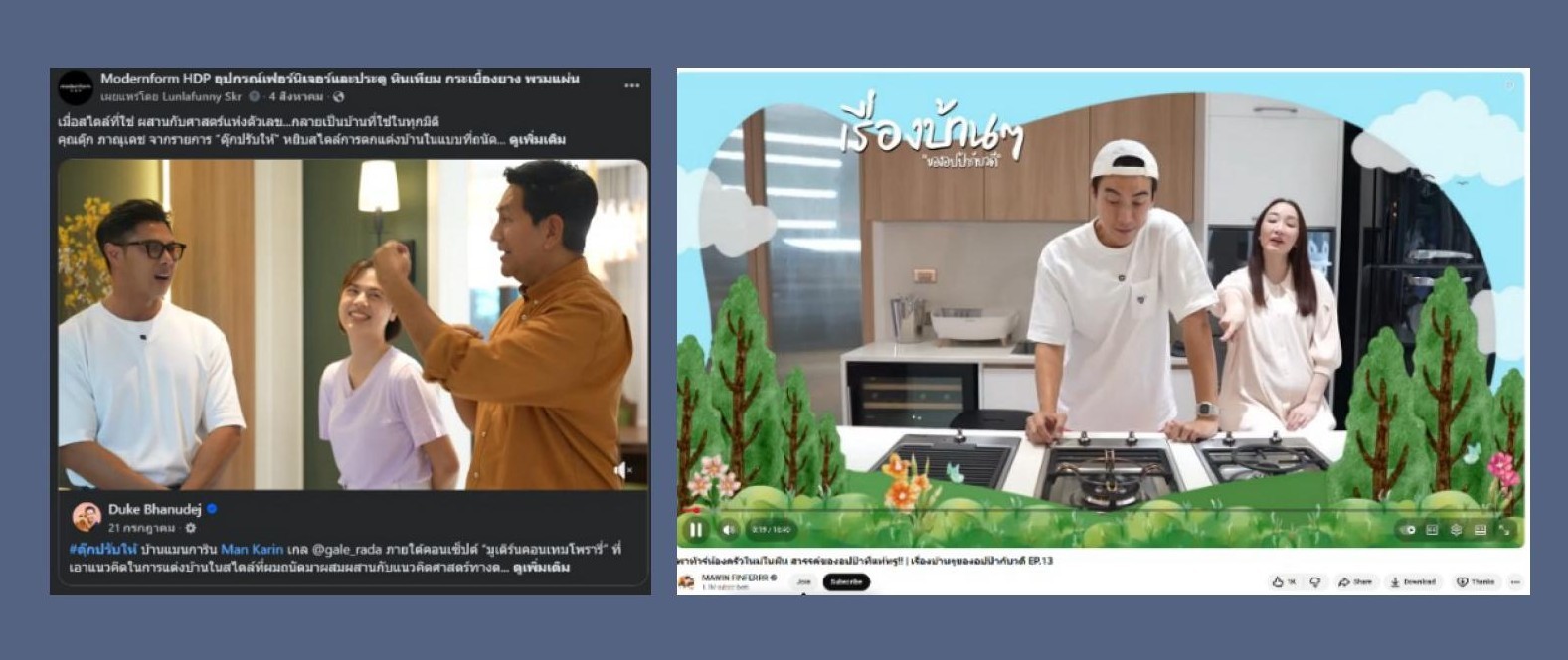Mute the YouTube player volume
Screen dimensions: 1568x660
pos(729,530)
